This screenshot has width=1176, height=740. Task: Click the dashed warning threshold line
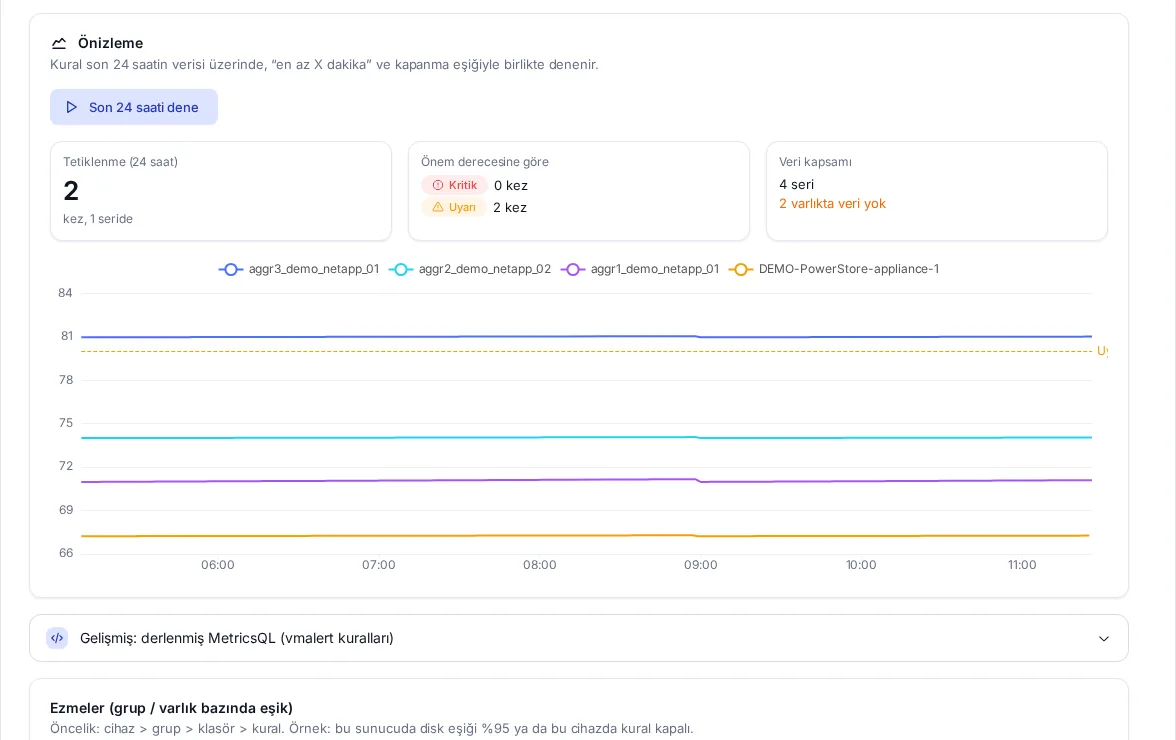pos(586,351)
